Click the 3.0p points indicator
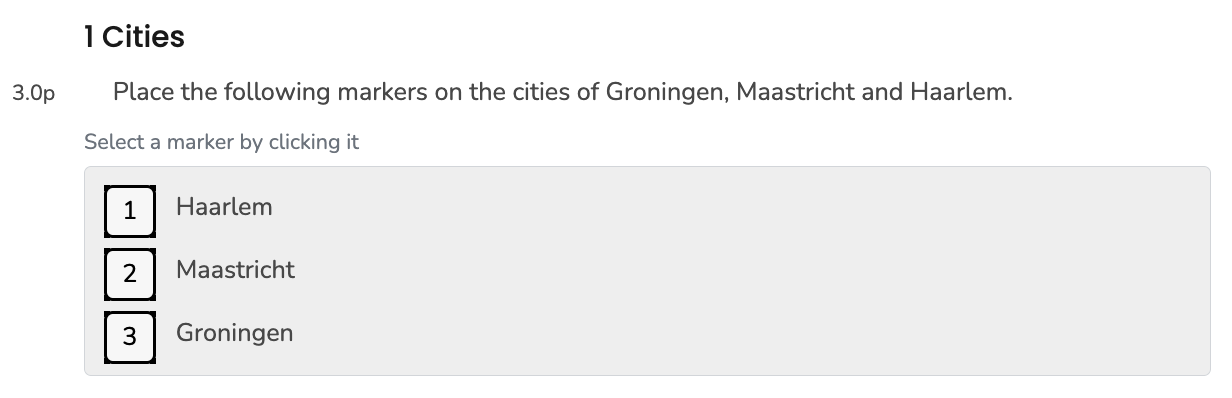Image resolution: width=1232 pixels, height=398 pixels. (33, 95)
